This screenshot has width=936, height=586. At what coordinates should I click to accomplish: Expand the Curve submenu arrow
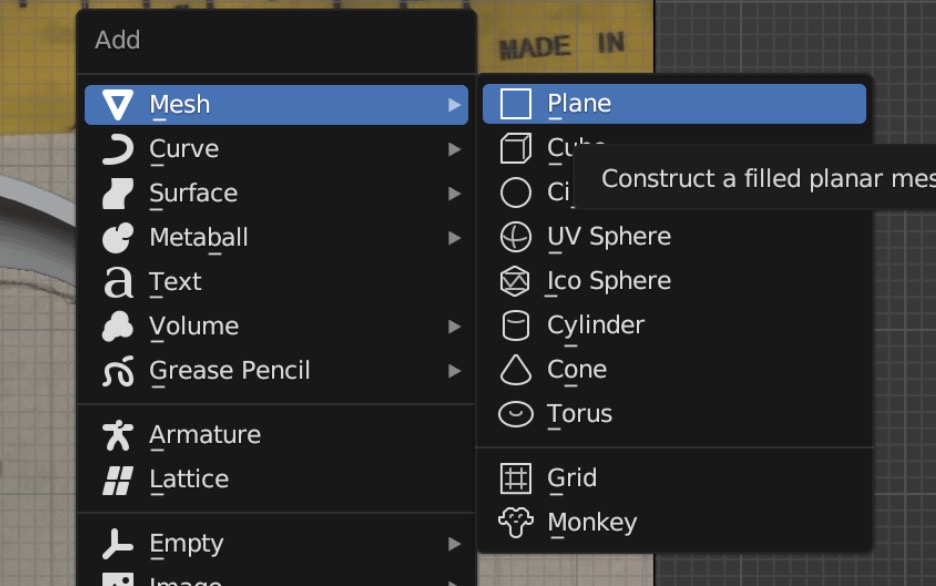tap(454, 149)
